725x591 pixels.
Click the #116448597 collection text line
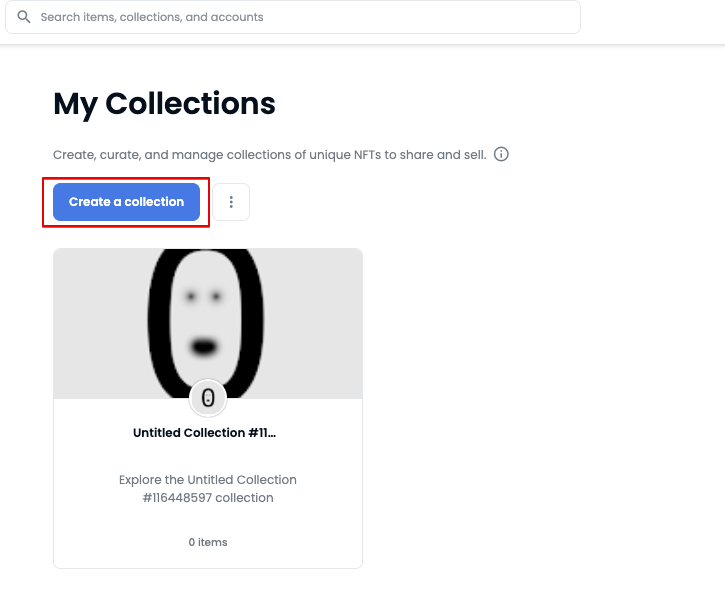(208, 498)
